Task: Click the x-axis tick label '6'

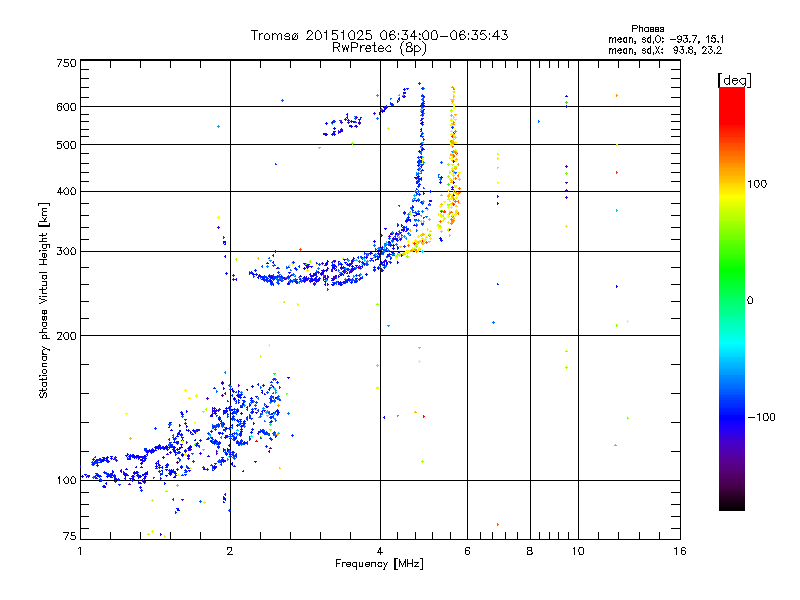Action: 467,551
